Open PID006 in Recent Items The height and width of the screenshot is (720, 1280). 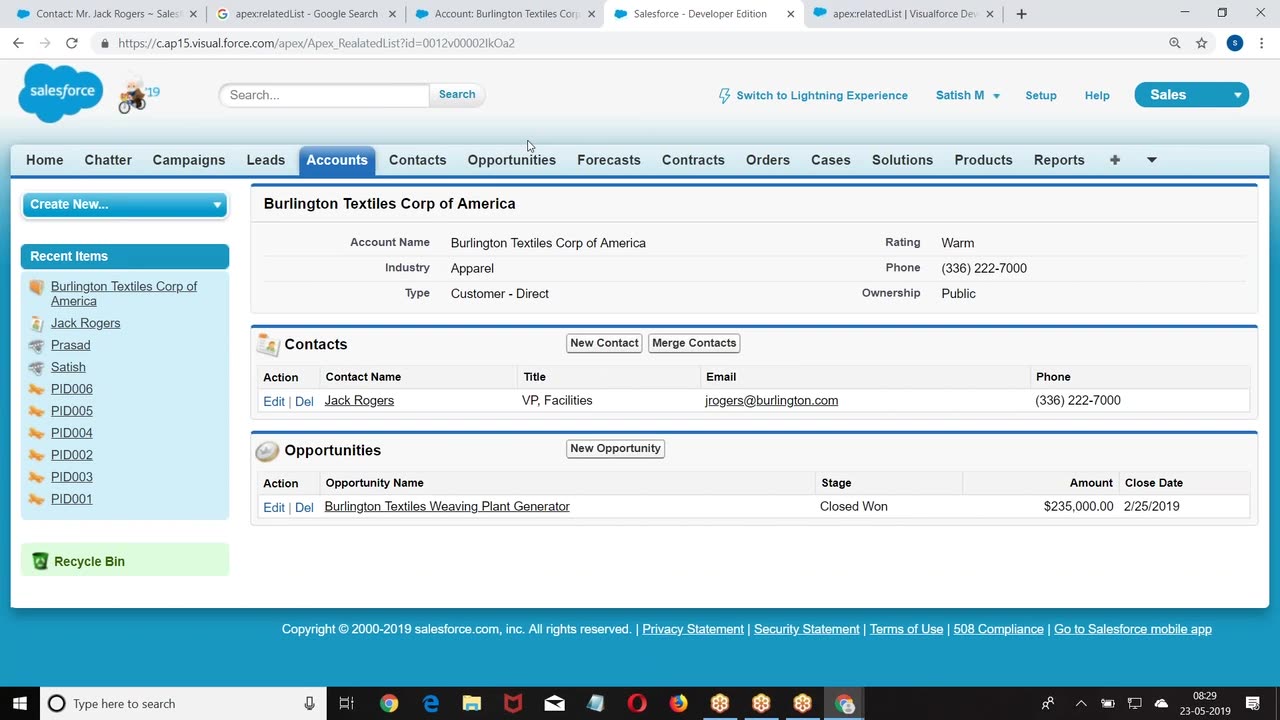tap(72, 389)
